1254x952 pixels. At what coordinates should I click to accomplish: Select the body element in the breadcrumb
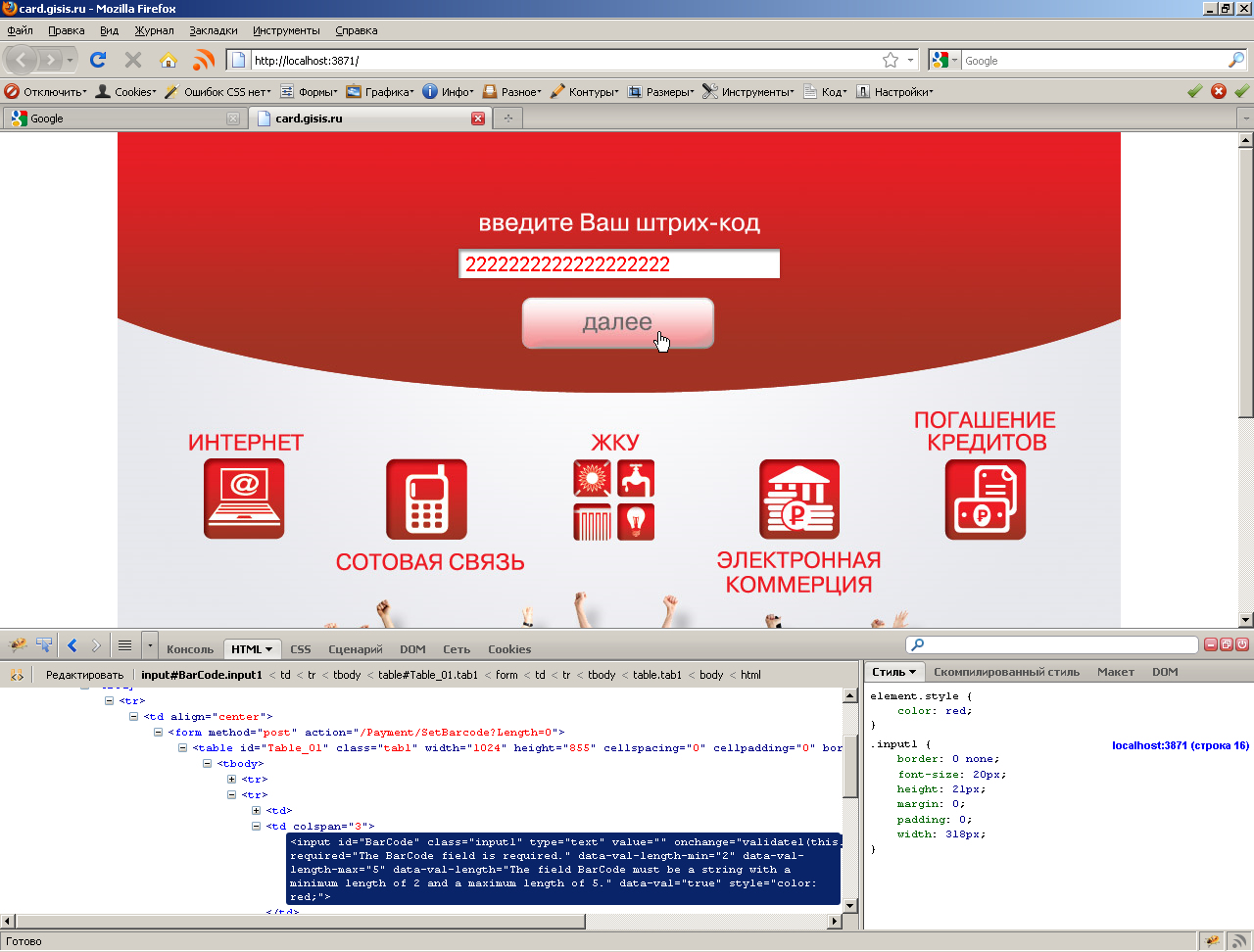click(711, 675)
